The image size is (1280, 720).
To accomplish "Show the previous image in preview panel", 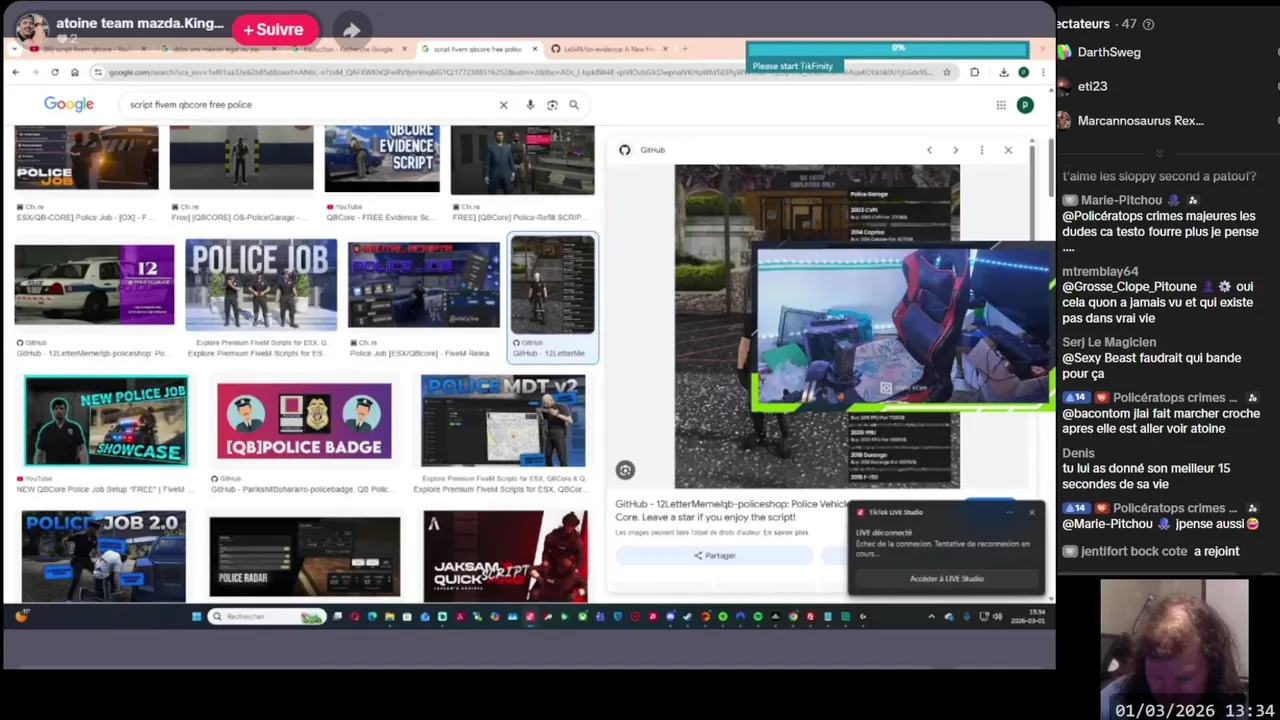I will coord(929,150).
